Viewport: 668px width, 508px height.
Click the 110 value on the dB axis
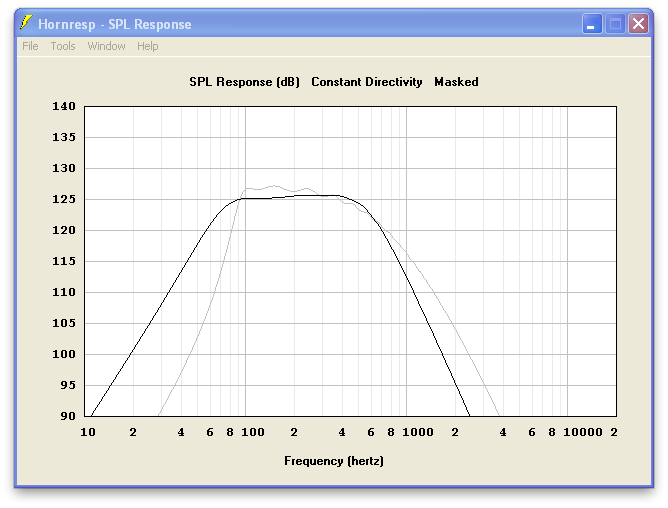click(x=64, y=292)
